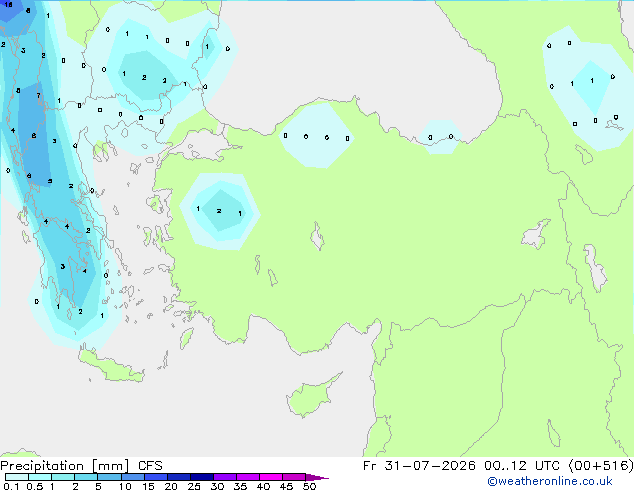This screenshot has height=490, width=634.
Task: Click the 45–50 mm legend color swatch
Action: click(294, 477)
